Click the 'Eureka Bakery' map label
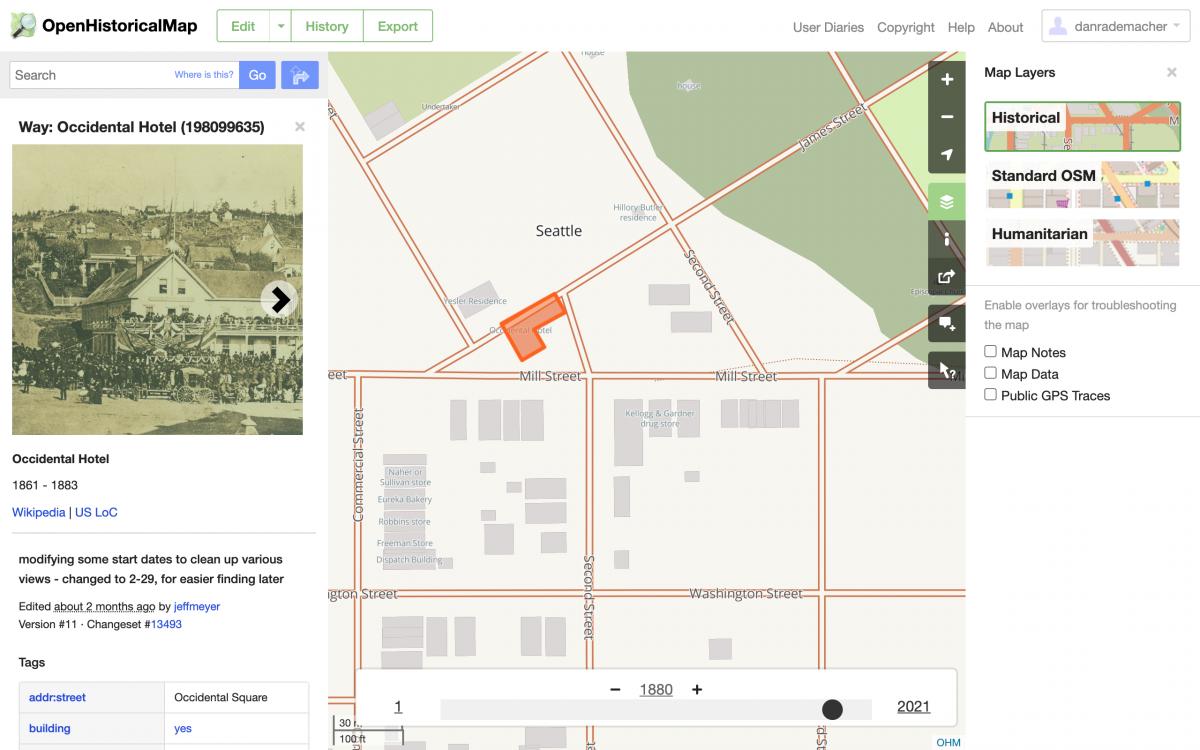The image size is (1200, 750). coord(405,499)
